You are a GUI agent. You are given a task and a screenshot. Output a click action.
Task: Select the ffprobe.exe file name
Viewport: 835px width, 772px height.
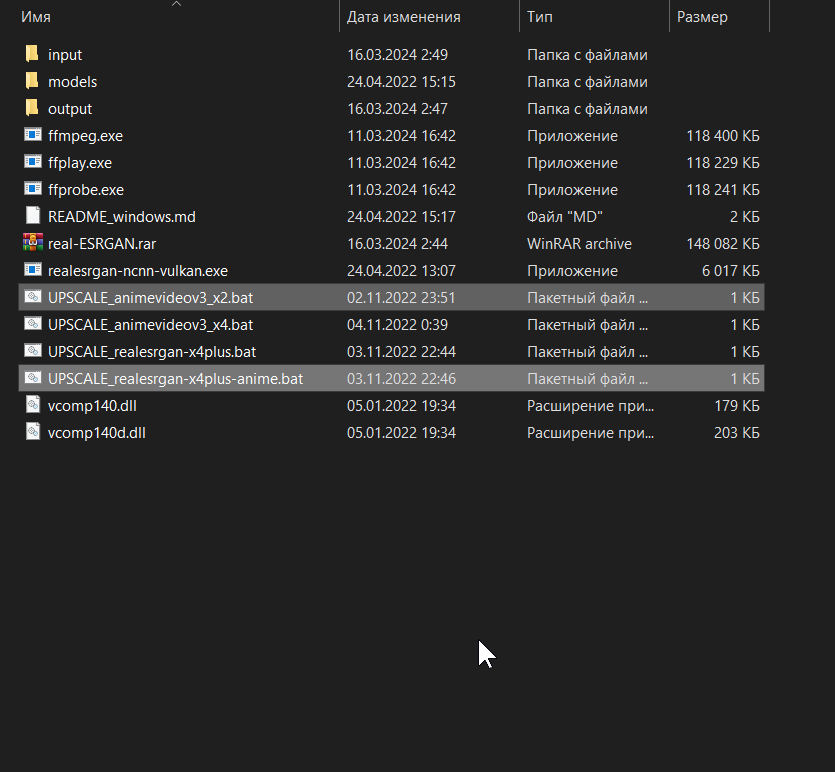(86, 190)
